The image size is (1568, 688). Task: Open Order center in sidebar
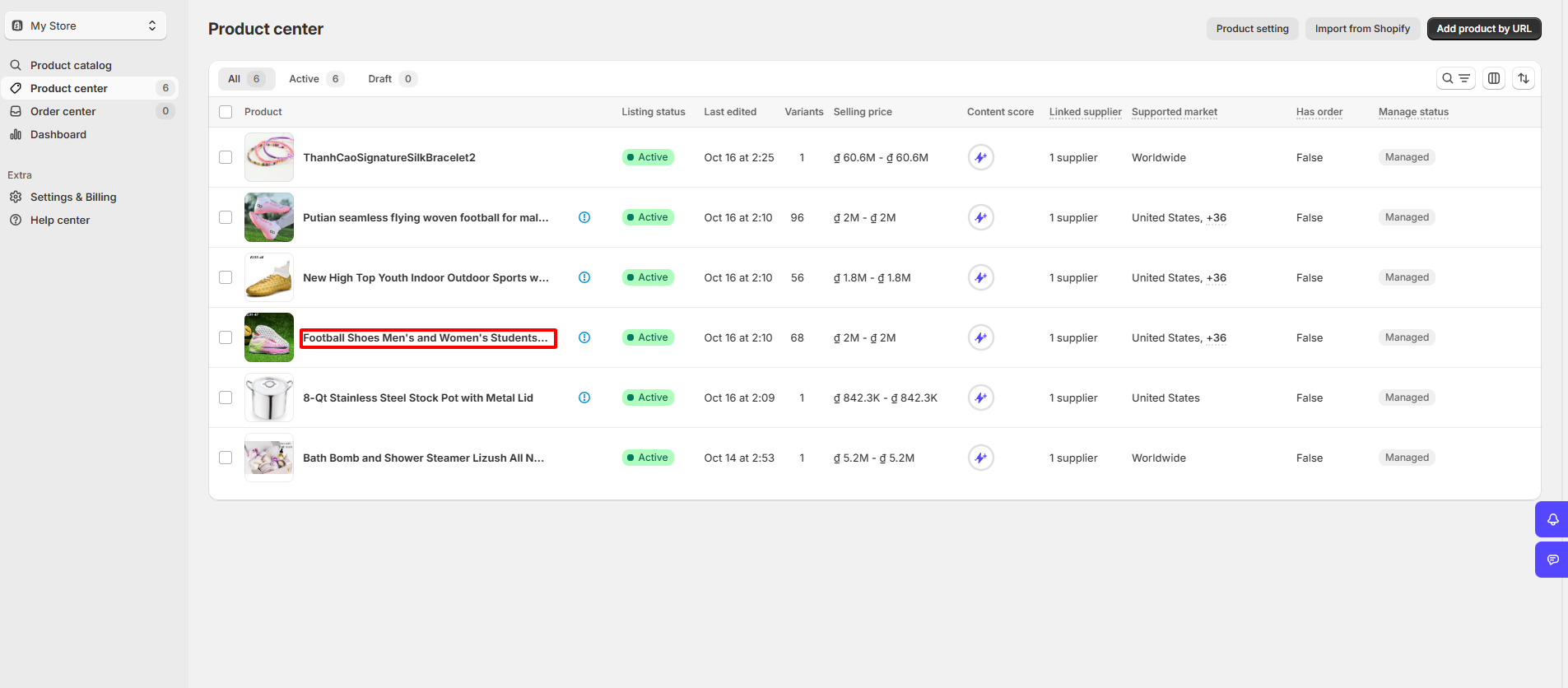click(63, 111)
